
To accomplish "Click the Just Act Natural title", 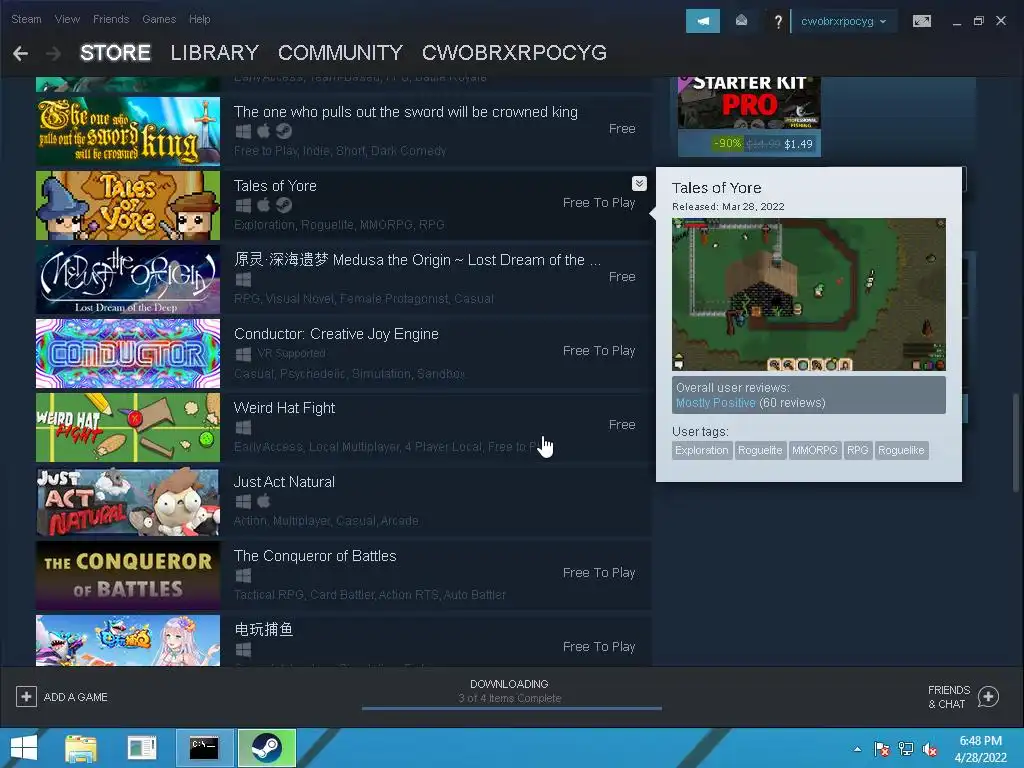I will click(x=284, y=482).
